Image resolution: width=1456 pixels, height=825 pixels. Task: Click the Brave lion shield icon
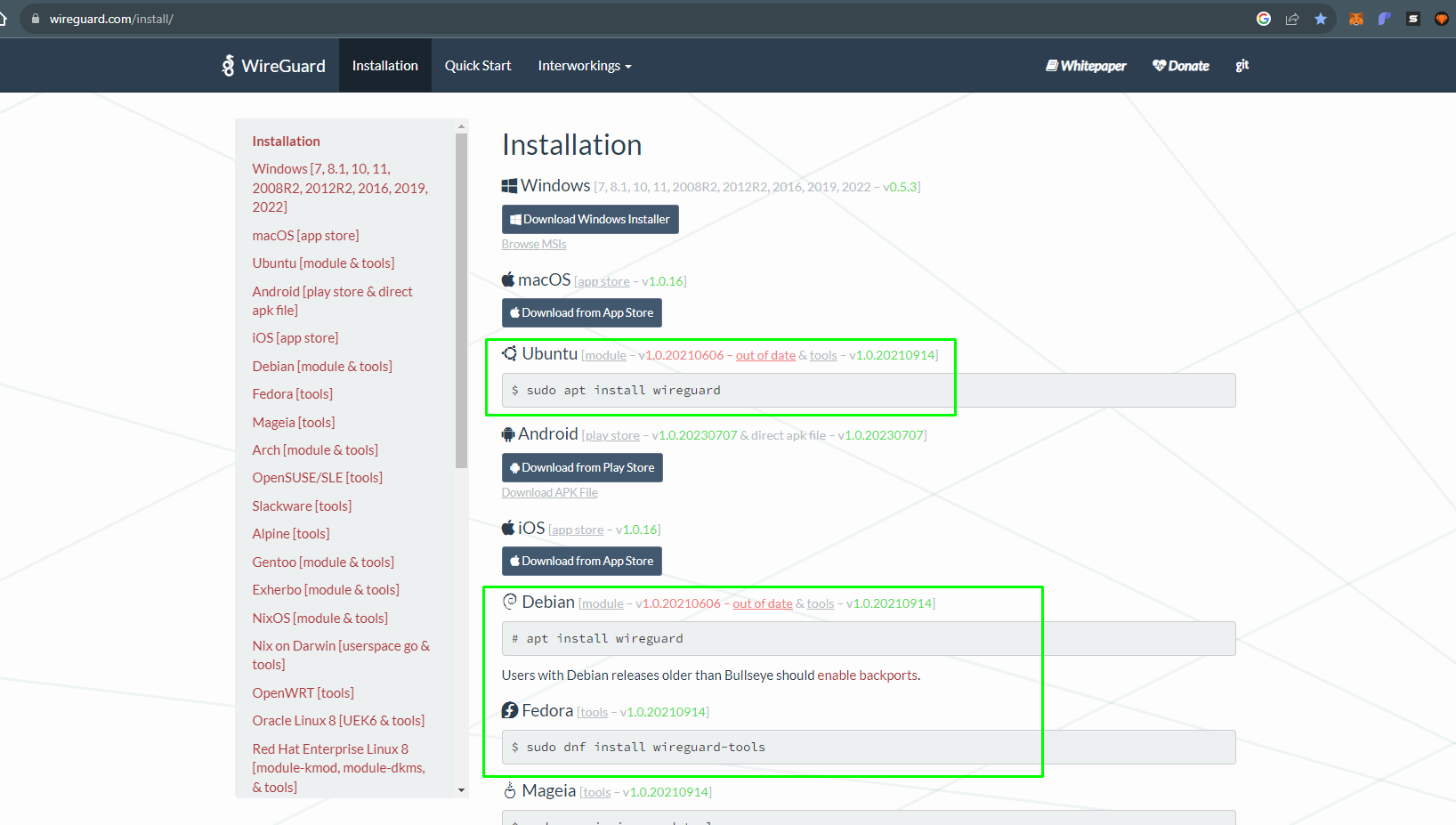coord(1442,19)
